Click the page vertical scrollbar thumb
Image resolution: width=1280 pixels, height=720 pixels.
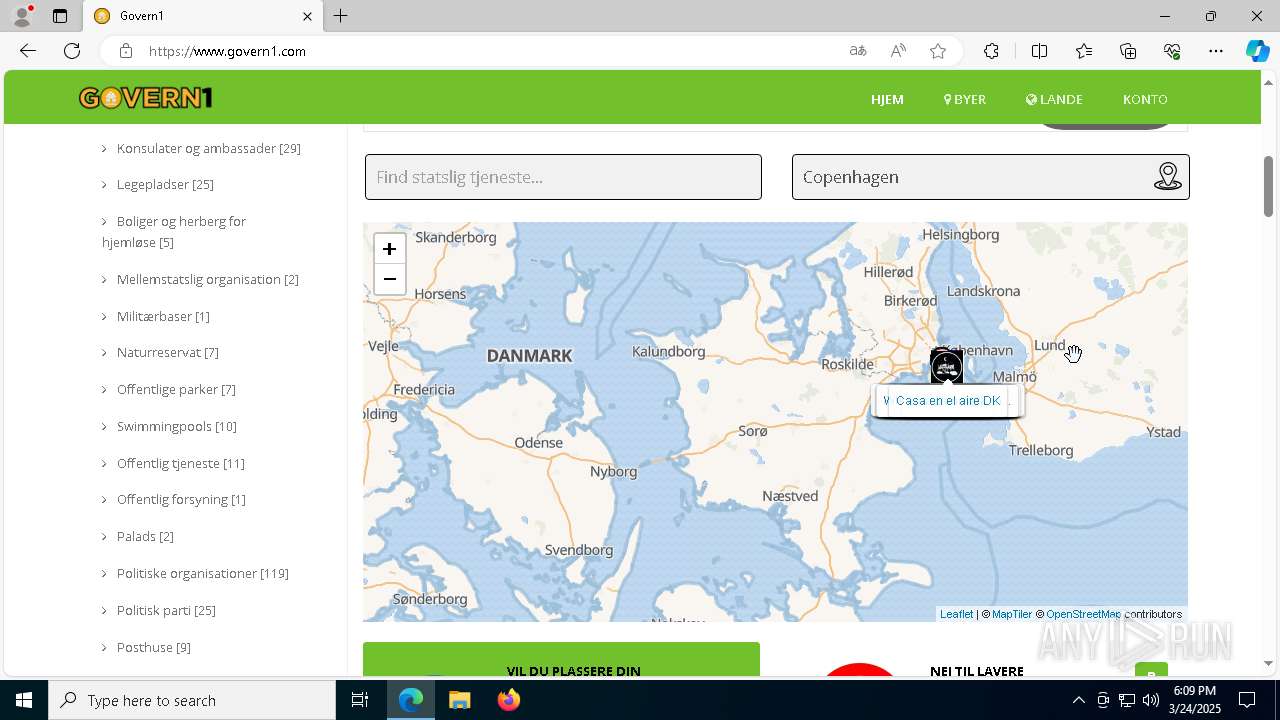click(1268, 186)
